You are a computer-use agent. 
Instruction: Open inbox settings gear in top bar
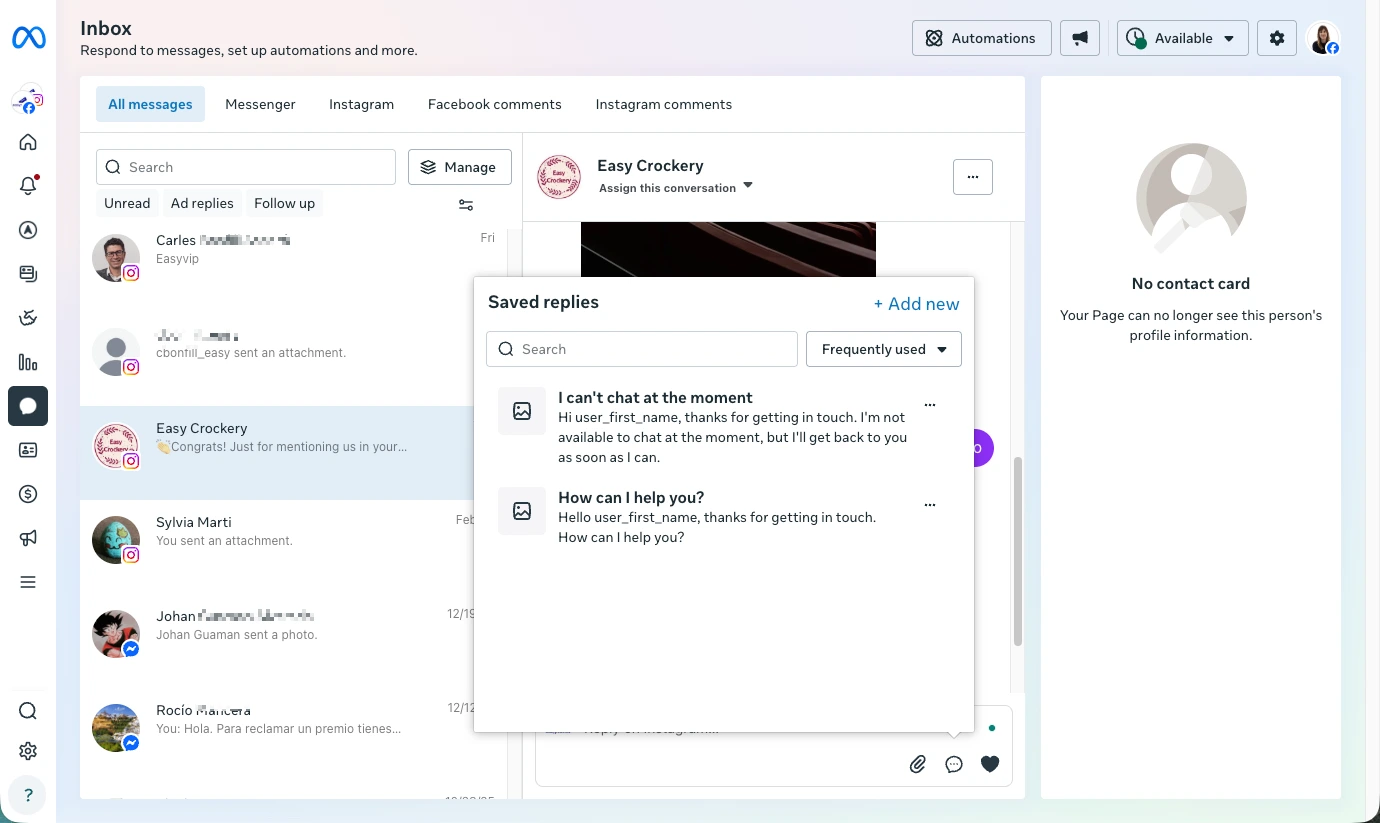click(1277, 38)
